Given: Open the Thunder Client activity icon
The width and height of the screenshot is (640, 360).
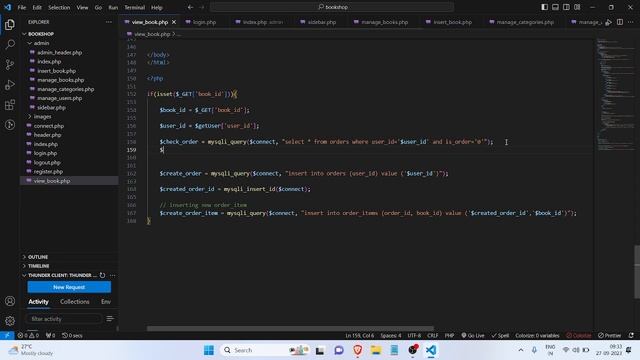Looking at the screenshot, I should click(x=10, y=124).
